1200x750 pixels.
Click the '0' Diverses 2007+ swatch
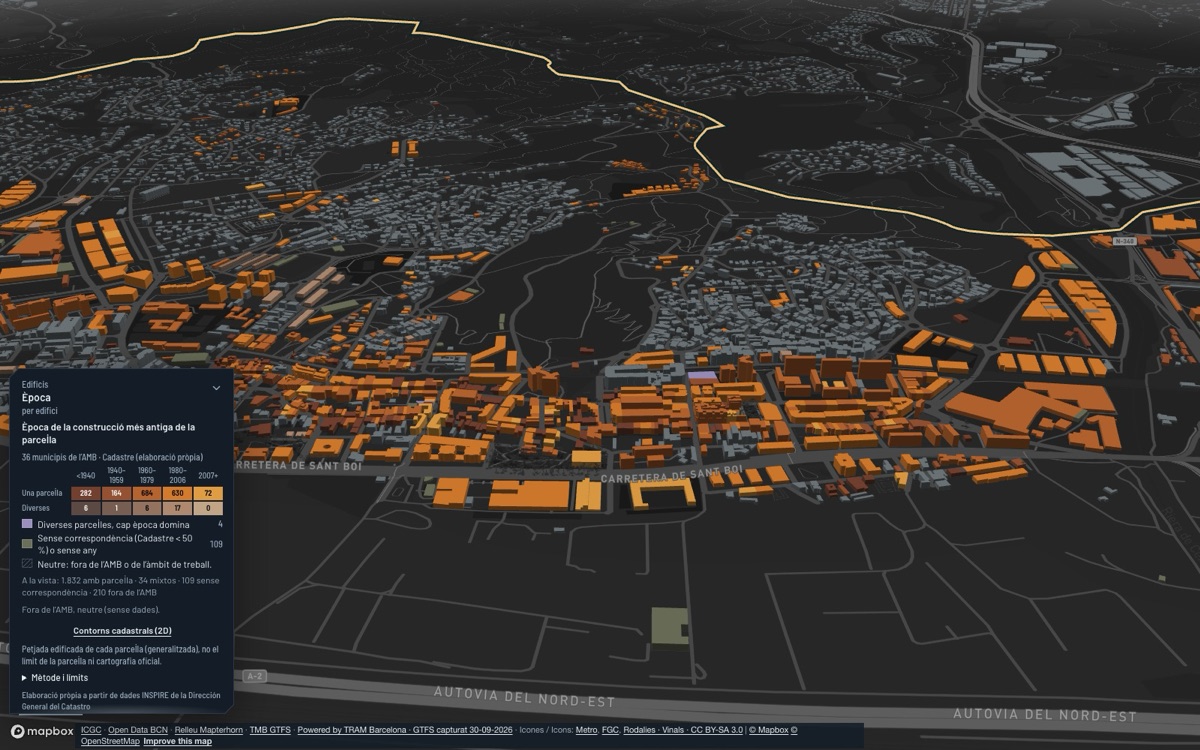click(208, 508)
